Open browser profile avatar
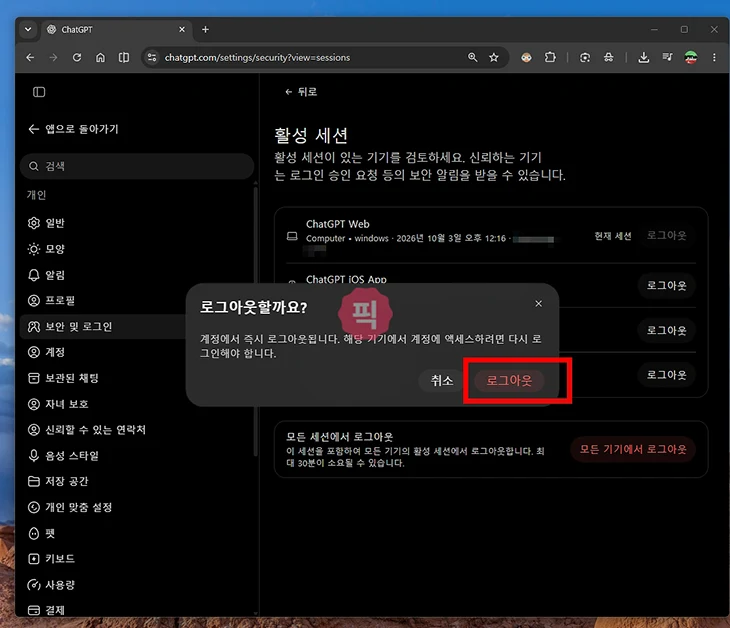The width and height of the screenshot is (730, 628). pos(691,58)
